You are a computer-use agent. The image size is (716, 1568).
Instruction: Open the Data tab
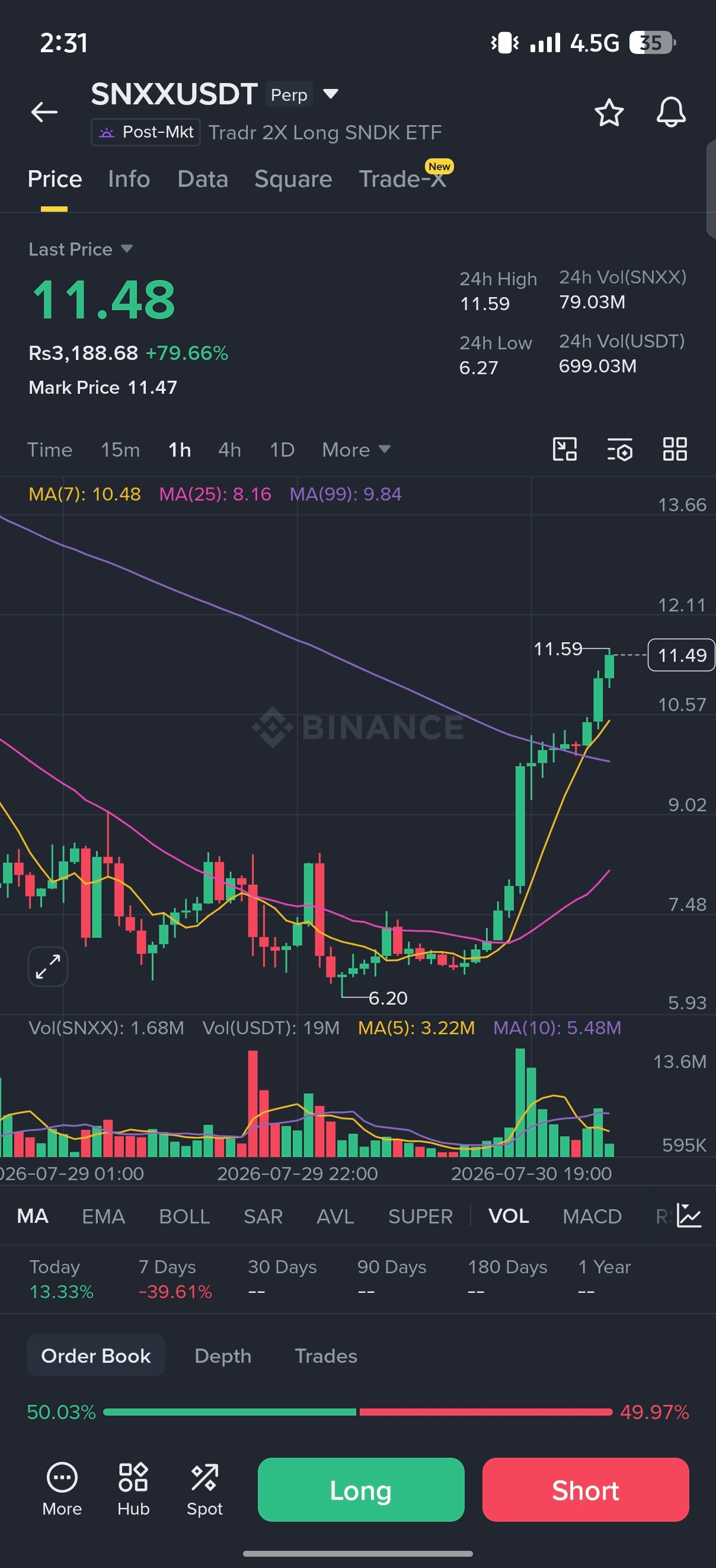(x=203, y=179)
